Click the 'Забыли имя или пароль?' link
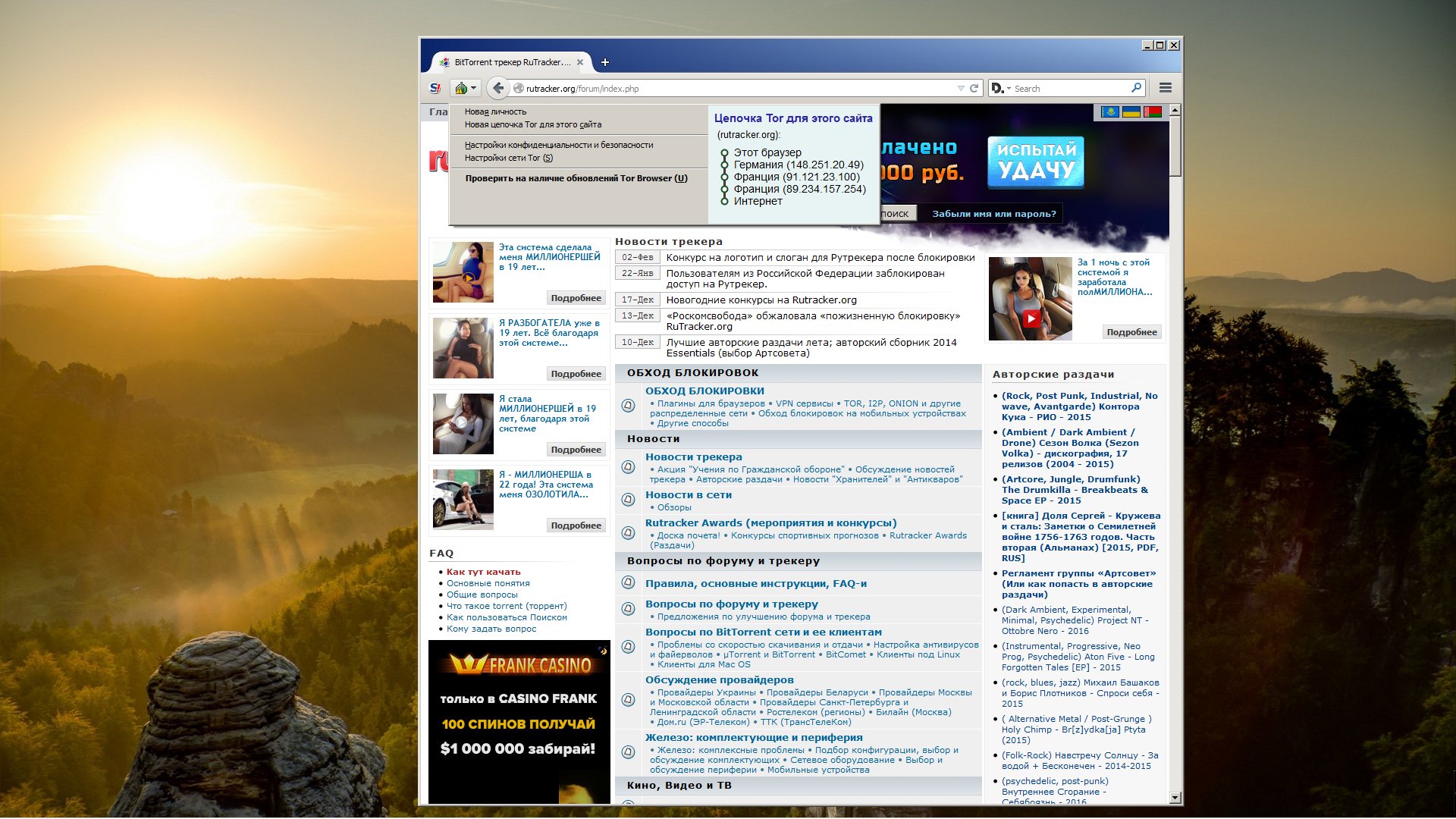This screenshot has width=1456, height=819. click(x=993, y=214)
